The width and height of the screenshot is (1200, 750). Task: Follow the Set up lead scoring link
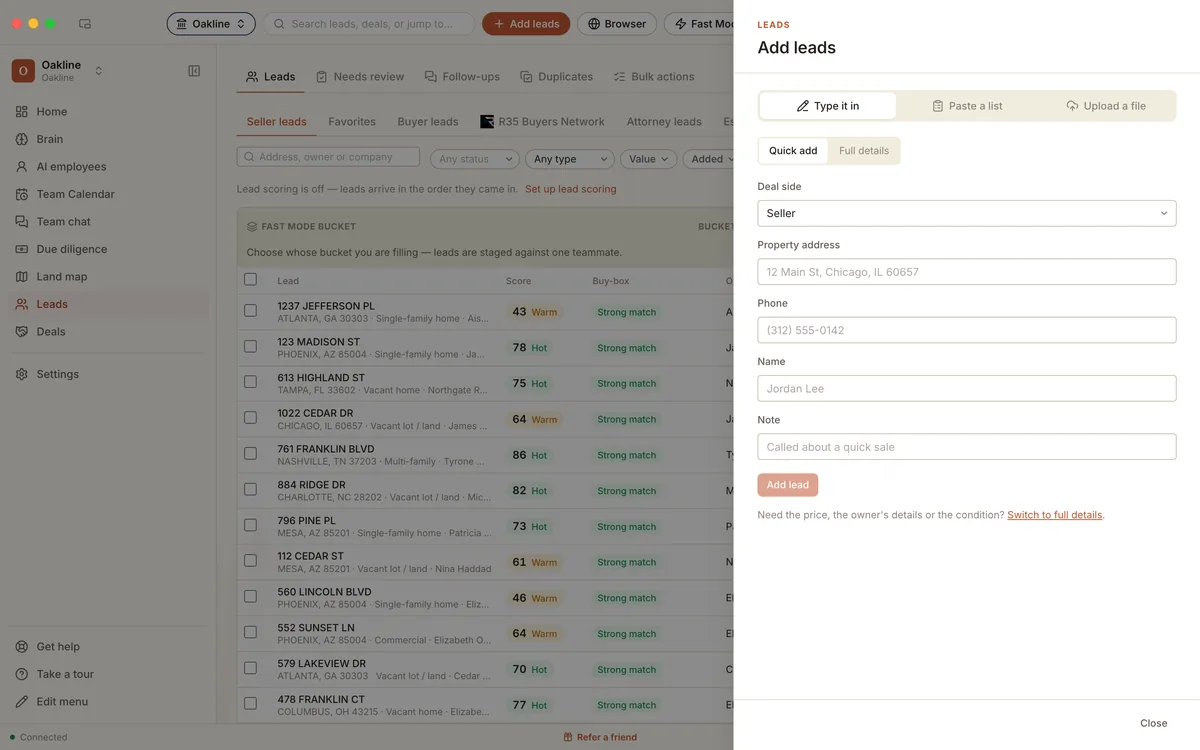pos(571,189)
